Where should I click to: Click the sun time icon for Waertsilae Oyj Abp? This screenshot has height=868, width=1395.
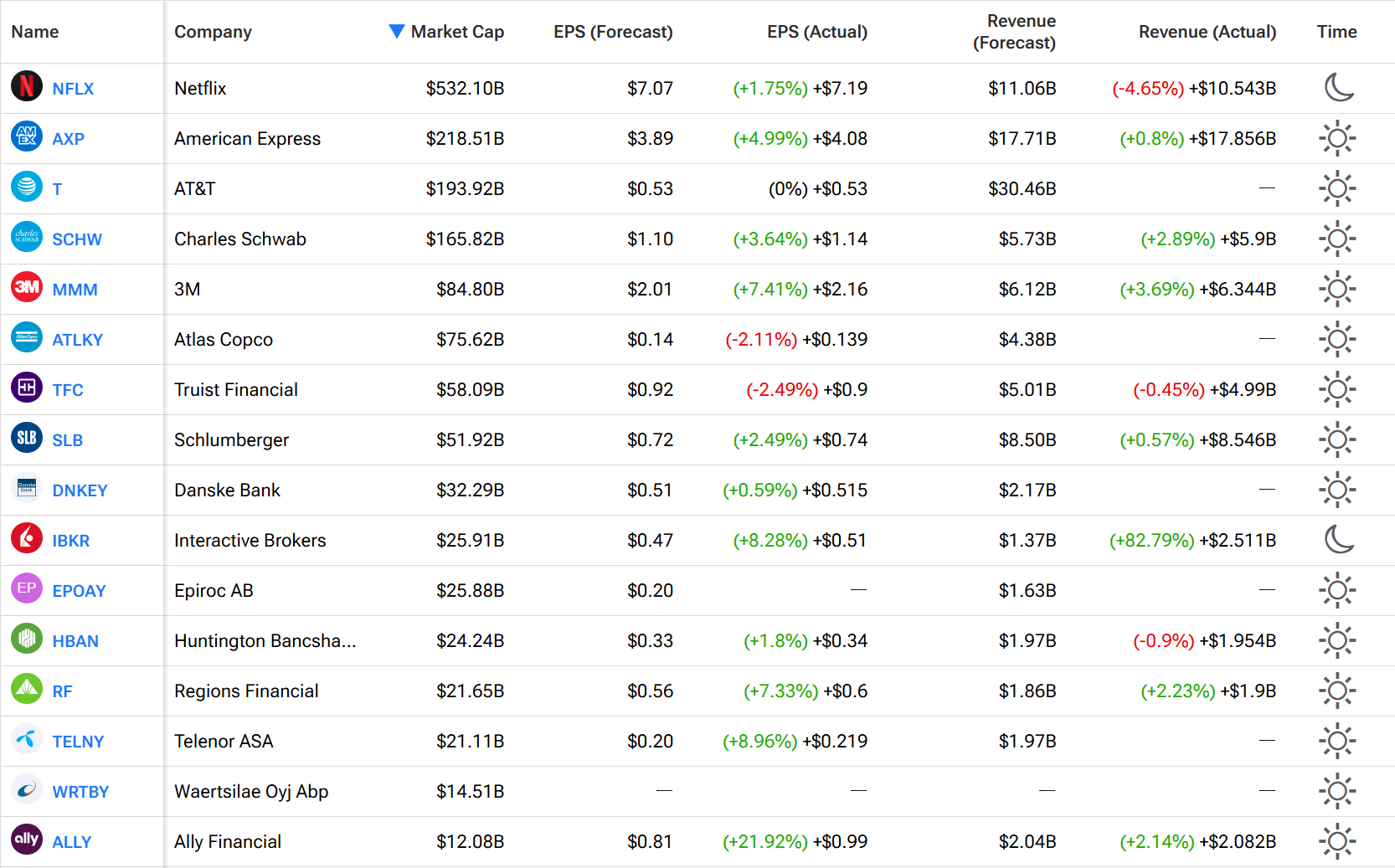coord(1337,791)
